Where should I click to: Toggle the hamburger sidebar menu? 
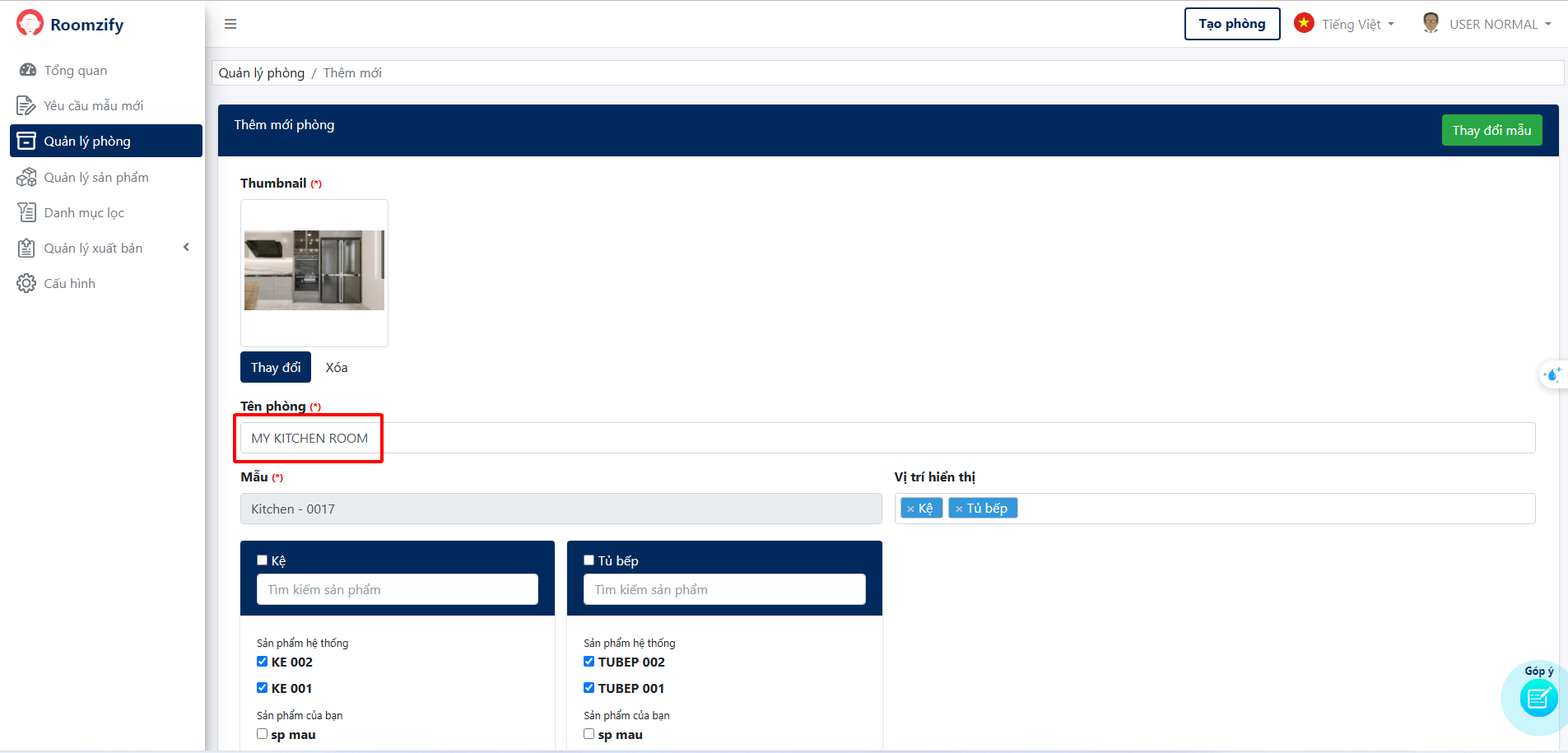click(230, 24)
